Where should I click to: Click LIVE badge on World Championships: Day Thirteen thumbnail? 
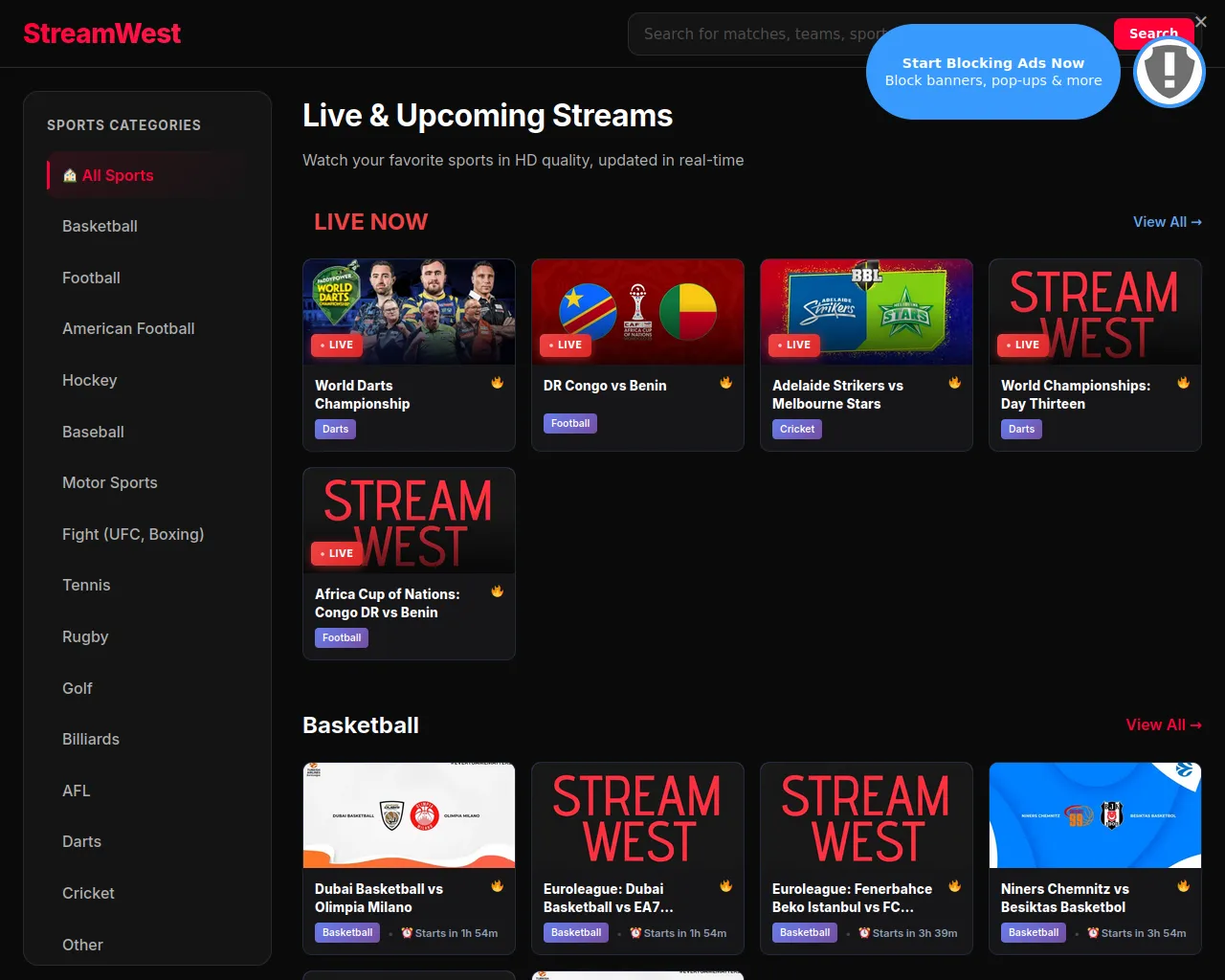1023,345
